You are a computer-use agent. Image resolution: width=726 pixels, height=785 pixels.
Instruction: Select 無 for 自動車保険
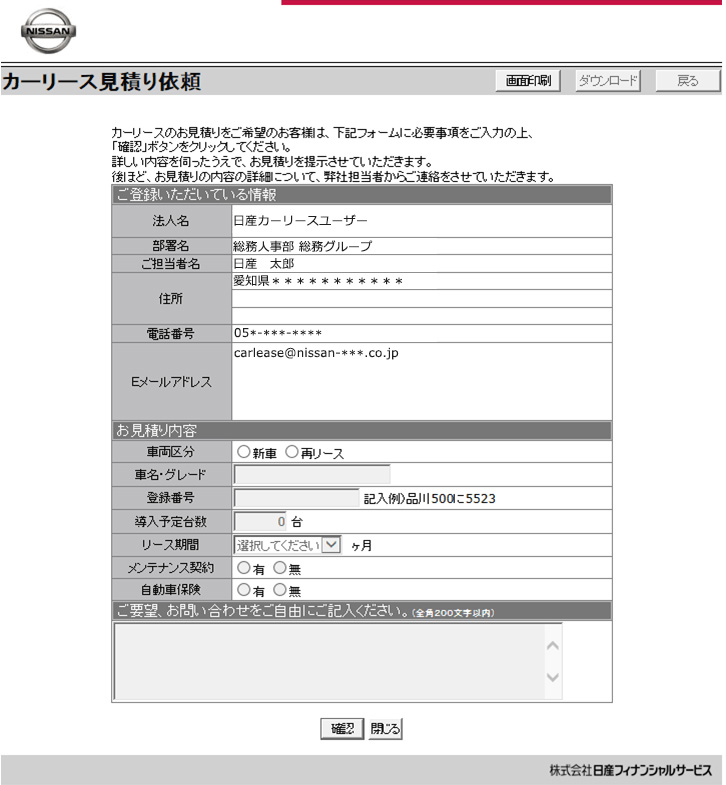pyautogui.click(x=280, y=590)
